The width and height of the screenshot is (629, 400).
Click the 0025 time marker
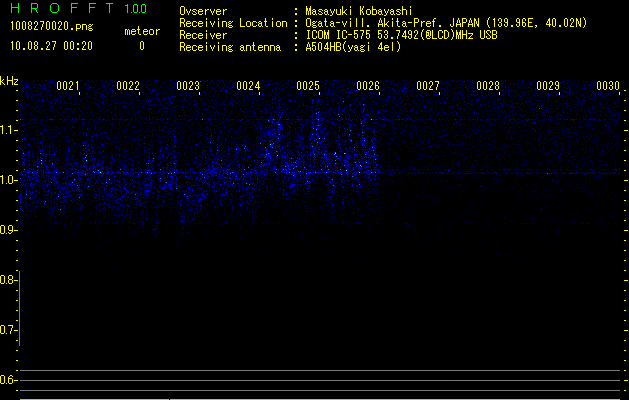point(308,86)
